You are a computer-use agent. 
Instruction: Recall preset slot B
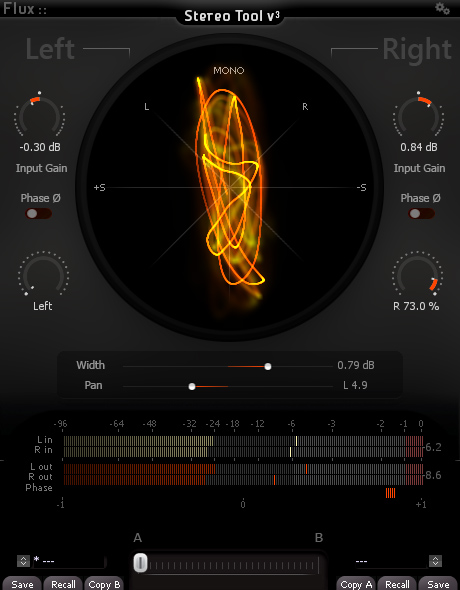click(x=397, y=584)
